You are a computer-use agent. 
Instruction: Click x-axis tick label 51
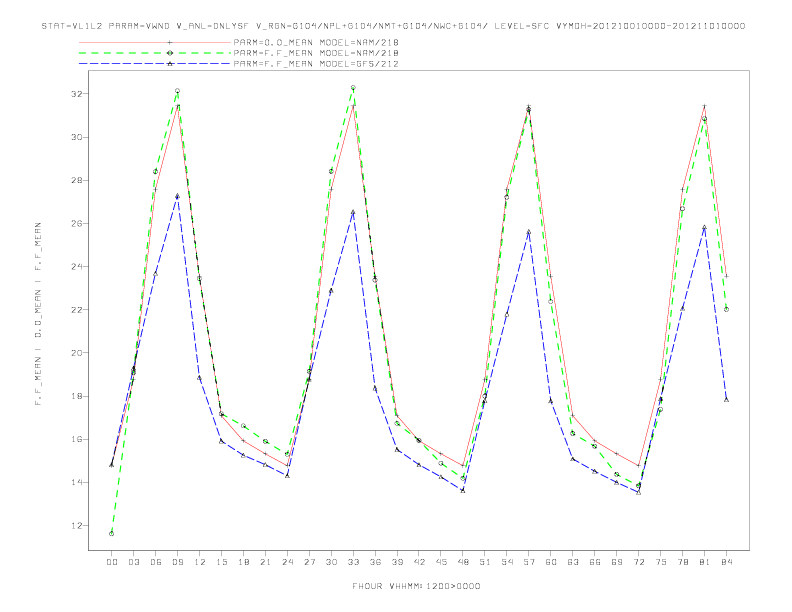[485, 562]
